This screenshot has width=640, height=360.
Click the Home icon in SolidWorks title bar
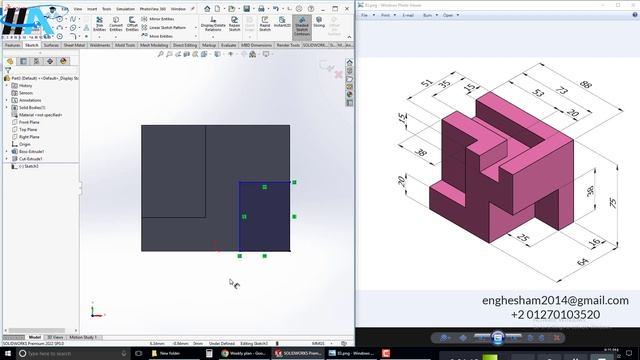point(207,9)
